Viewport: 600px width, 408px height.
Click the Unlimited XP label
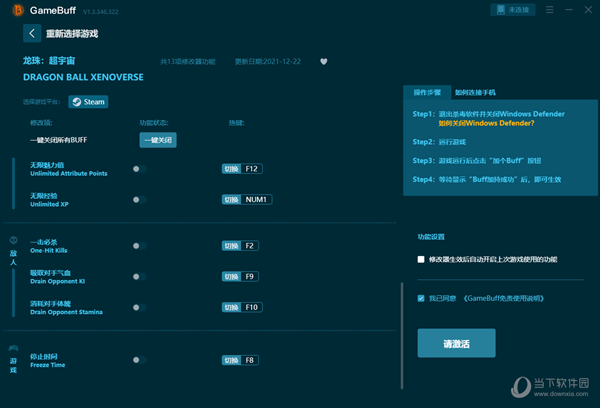pos(49,200)
